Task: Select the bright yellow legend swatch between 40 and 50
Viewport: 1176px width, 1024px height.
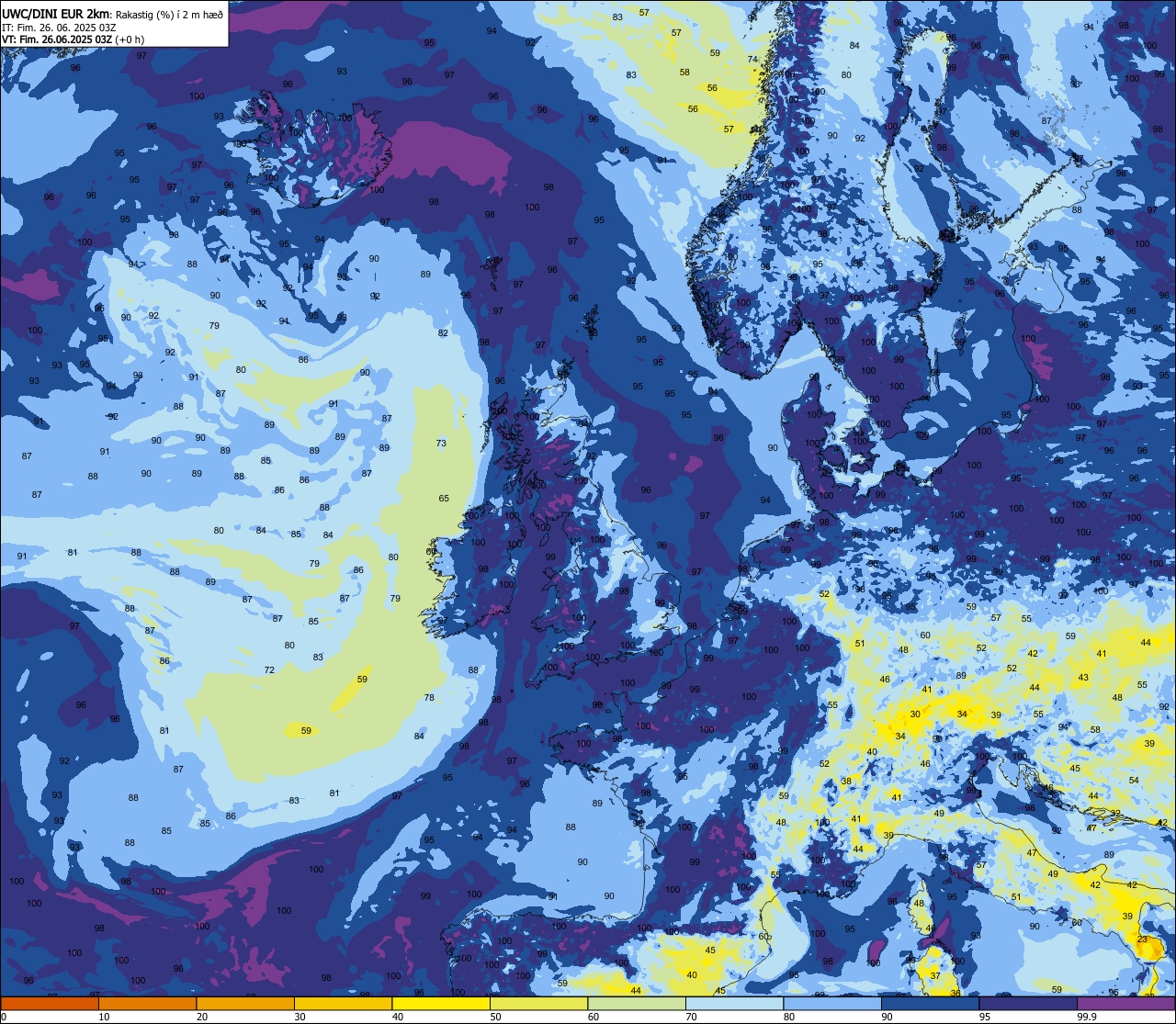Action: coord(441,1003)
